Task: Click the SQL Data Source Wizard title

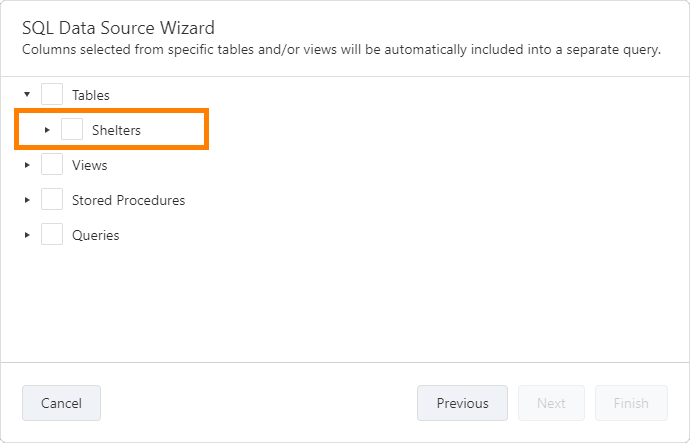Action: pyautogui.click(x=118, y=27)
